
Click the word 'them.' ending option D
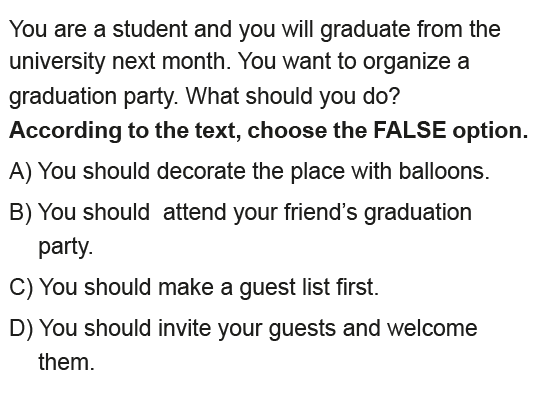(67, 362)
